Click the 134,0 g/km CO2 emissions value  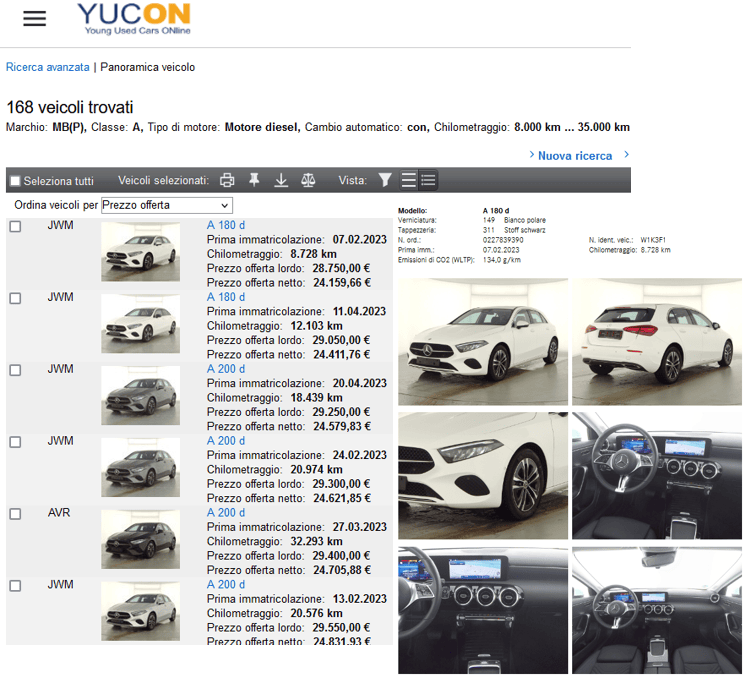coord(502,260)
